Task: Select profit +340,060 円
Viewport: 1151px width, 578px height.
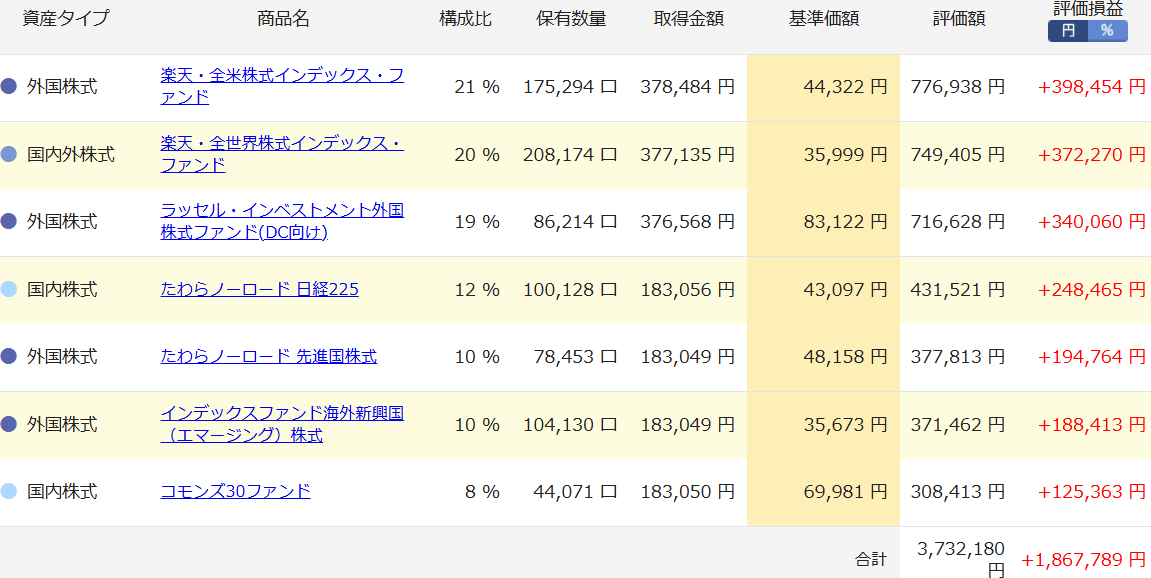Action: 1092,222
